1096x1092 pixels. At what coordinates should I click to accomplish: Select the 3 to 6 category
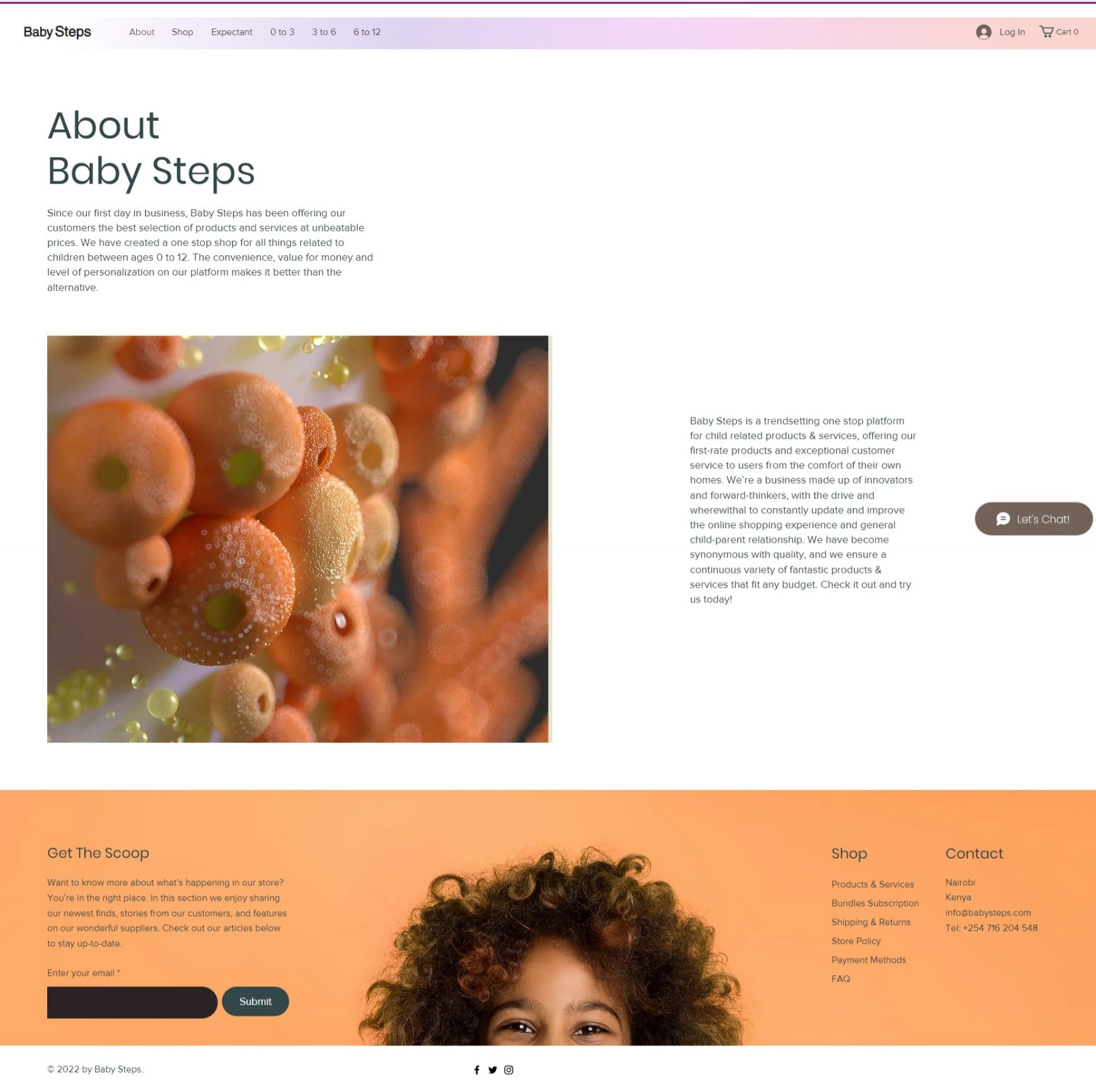(324, 32)
